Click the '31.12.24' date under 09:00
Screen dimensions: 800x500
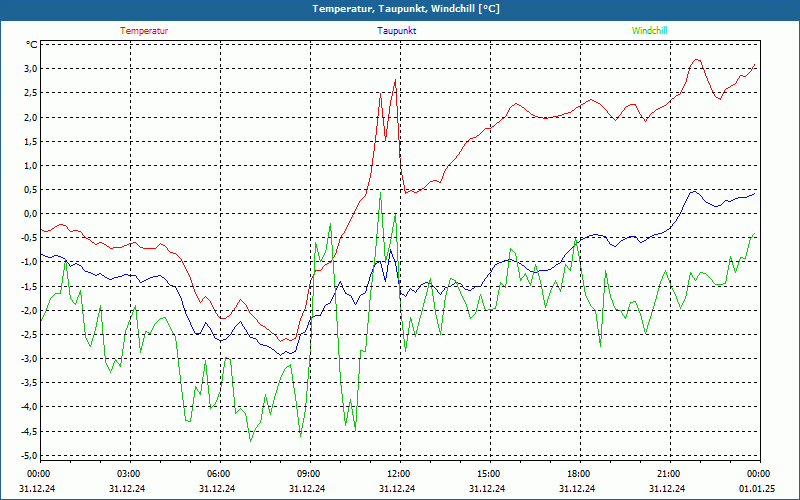coord(307,489)
